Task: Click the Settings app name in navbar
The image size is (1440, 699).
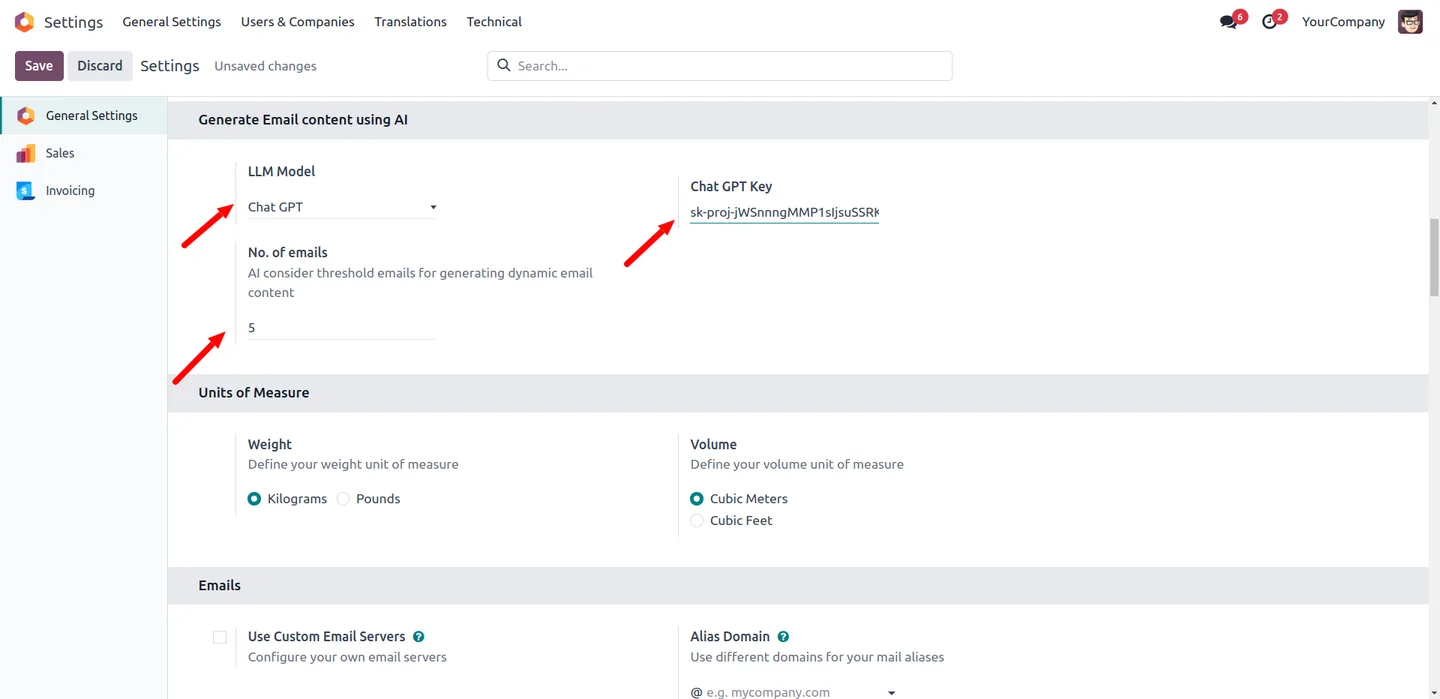Action: click(x=73, y=22)
